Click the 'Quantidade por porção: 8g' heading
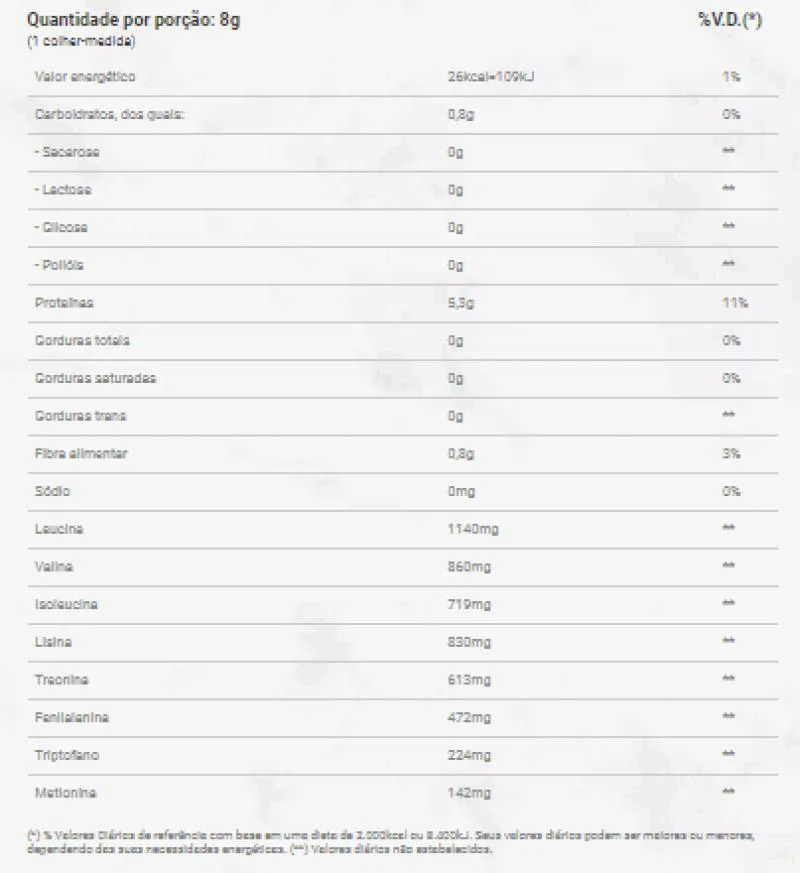This screenshot has width=800, height=873. (x=134, y=20)
